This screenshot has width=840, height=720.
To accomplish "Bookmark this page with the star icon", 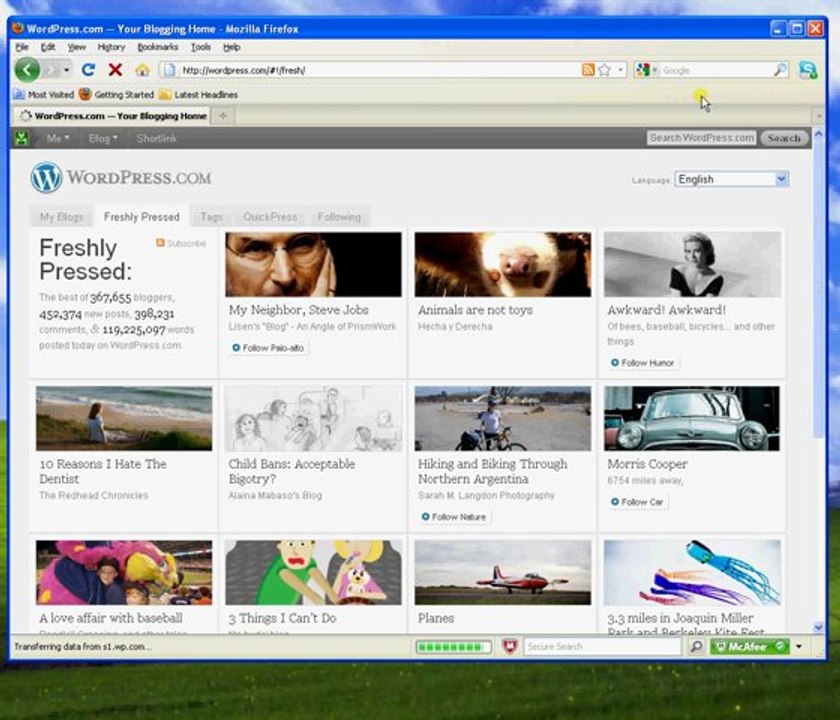I will [604, 70].
